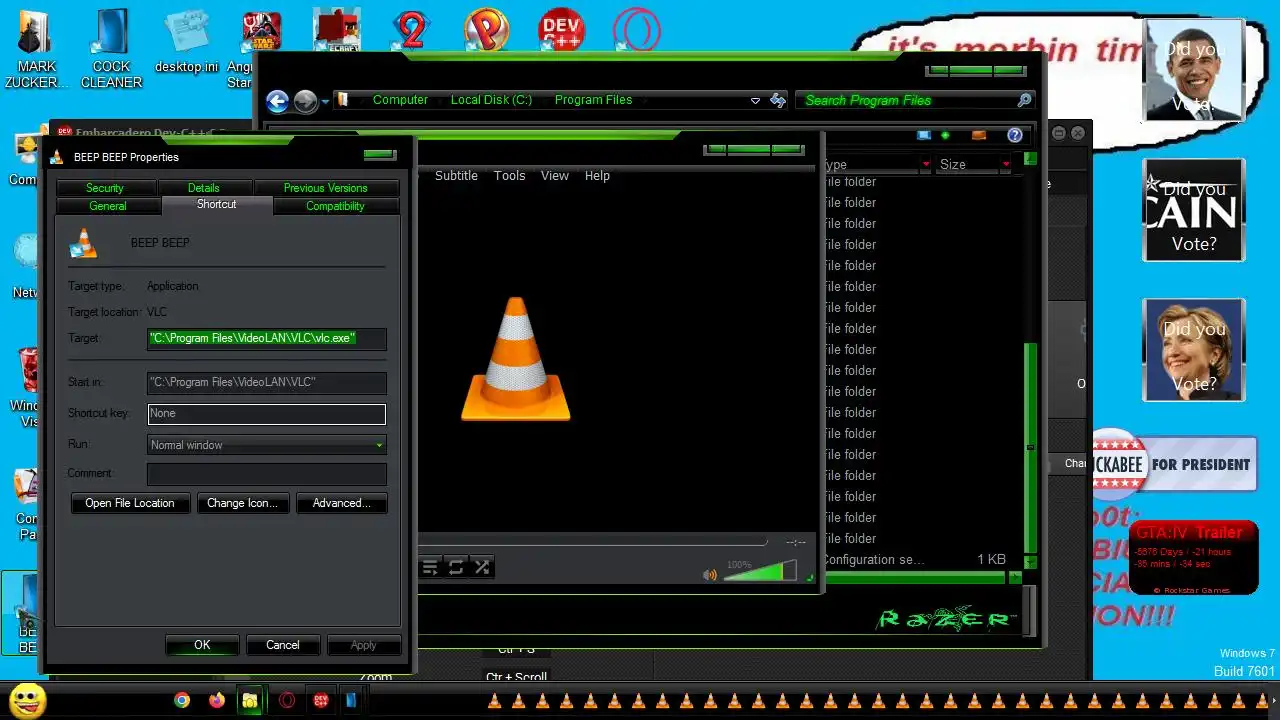The image size is (1280, 720).
Task: Open the Type column filter dropdown
Action: tap(925, 164)
